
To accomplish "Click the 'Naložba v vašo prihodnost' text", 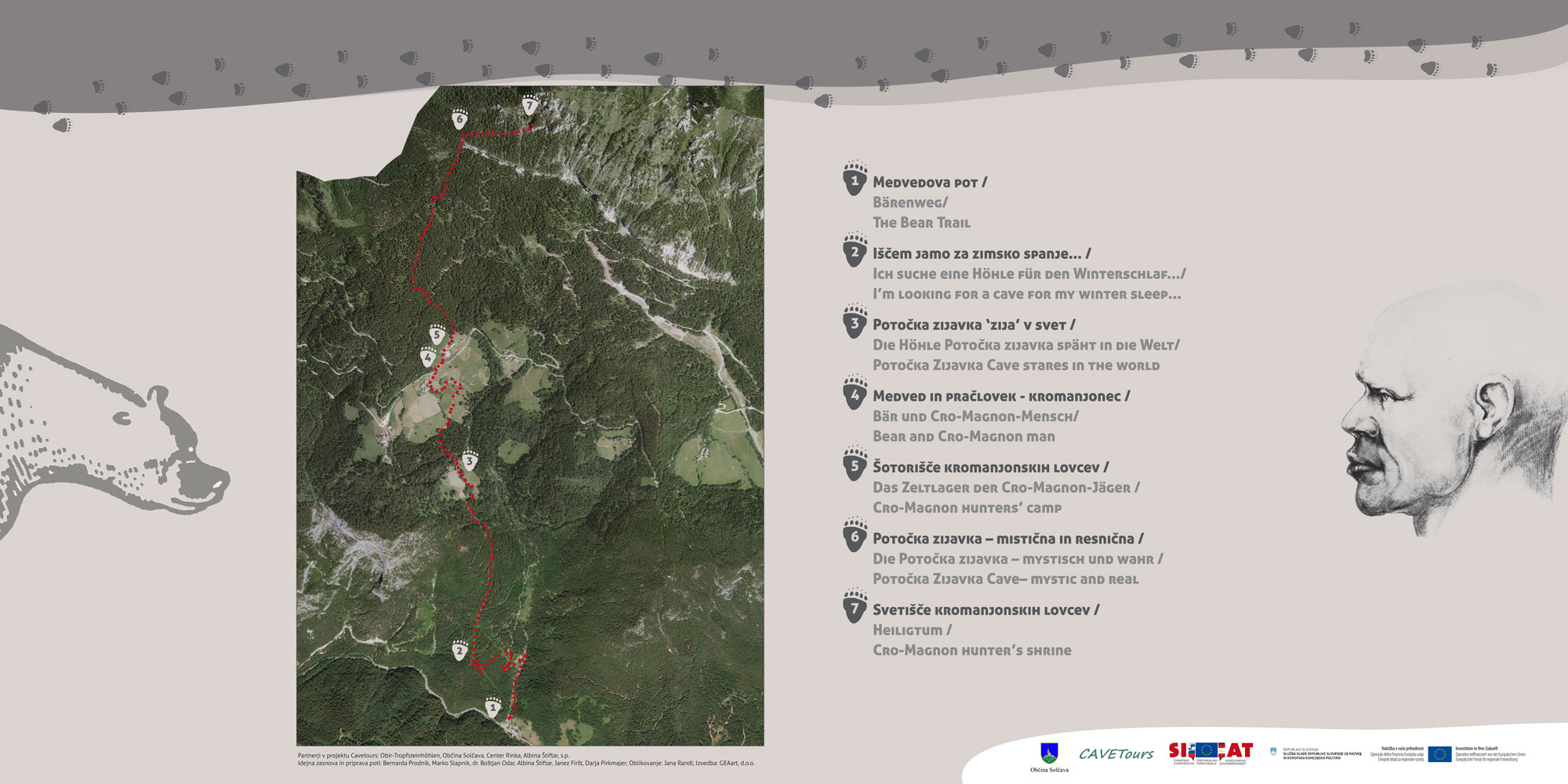I will pos(1402,749).
